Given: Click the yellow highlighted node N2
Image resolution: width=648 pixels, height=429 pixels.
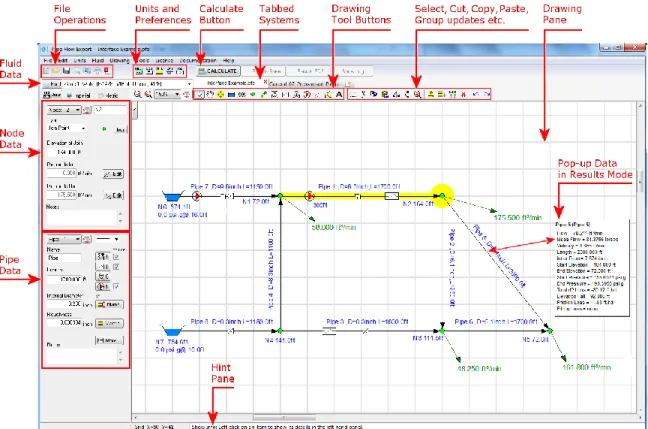Looking at the screenshot, I should [x=442, y=196].
